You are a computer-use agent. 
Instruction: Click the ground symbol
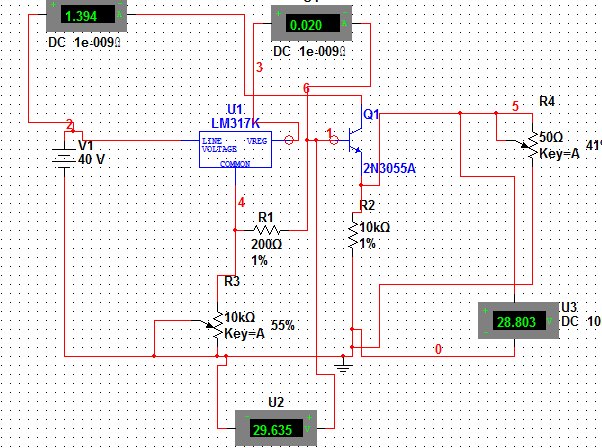(x=343, y=365)
